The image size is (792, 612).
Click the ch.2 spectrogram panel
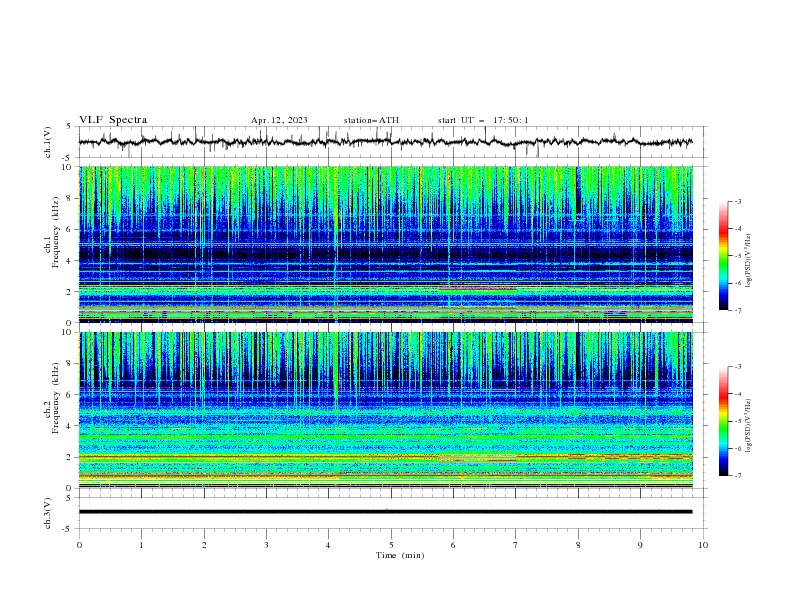[x=386, y=410]
